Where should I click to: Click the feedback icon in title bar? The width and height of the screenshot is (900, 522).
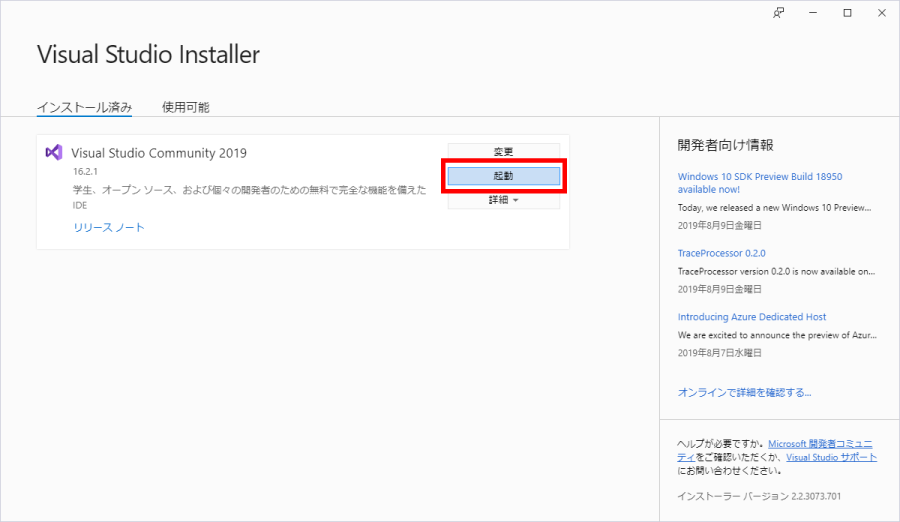coord(779,13)
